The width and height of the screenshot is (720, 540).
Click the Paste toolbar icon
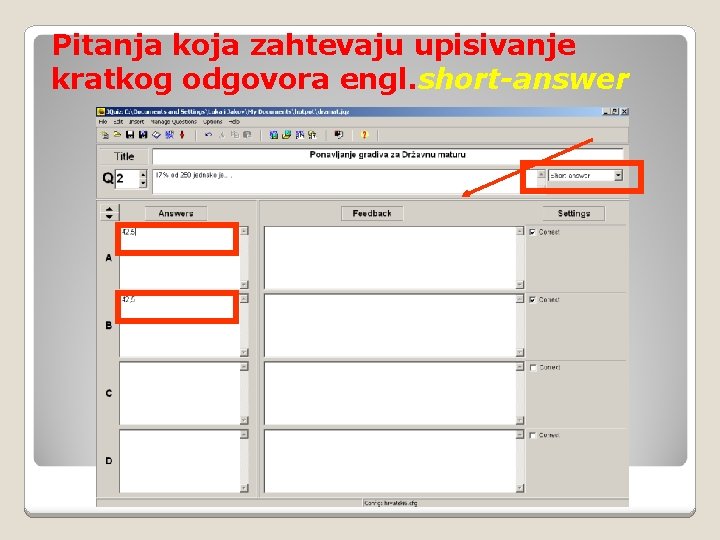point(247,135)
